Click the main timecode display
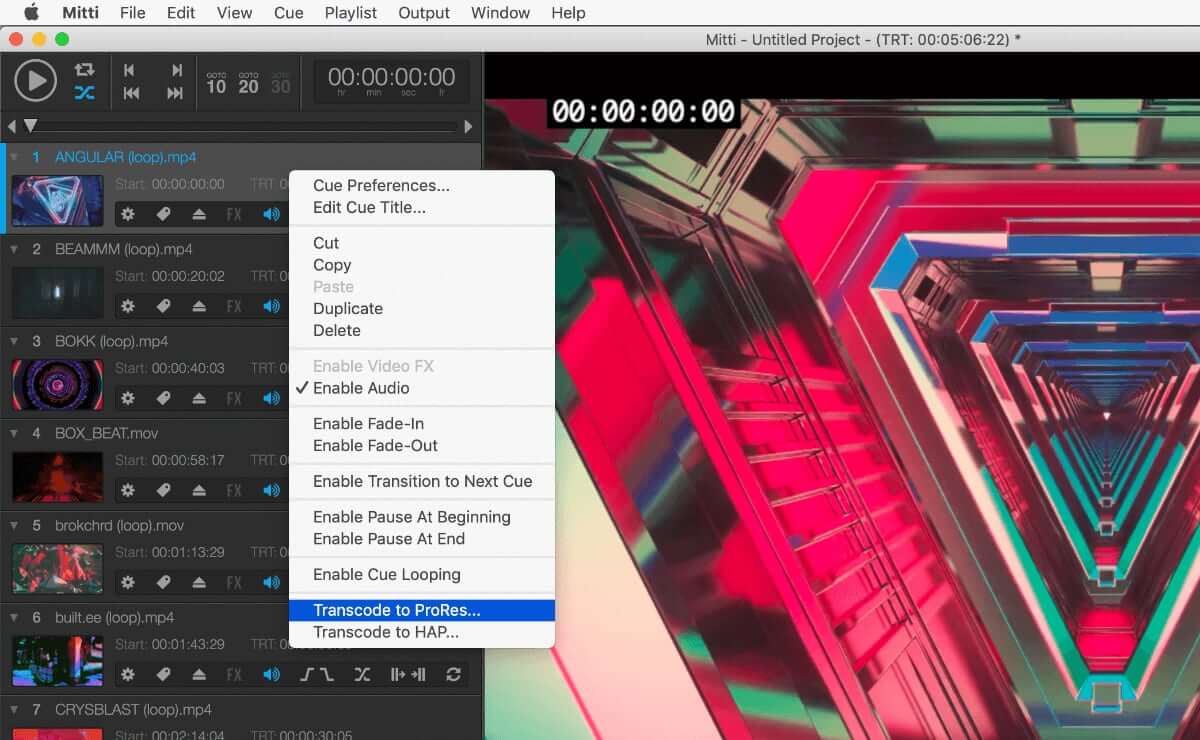This screenshot has width=1200, height=740. pos(391,81)
